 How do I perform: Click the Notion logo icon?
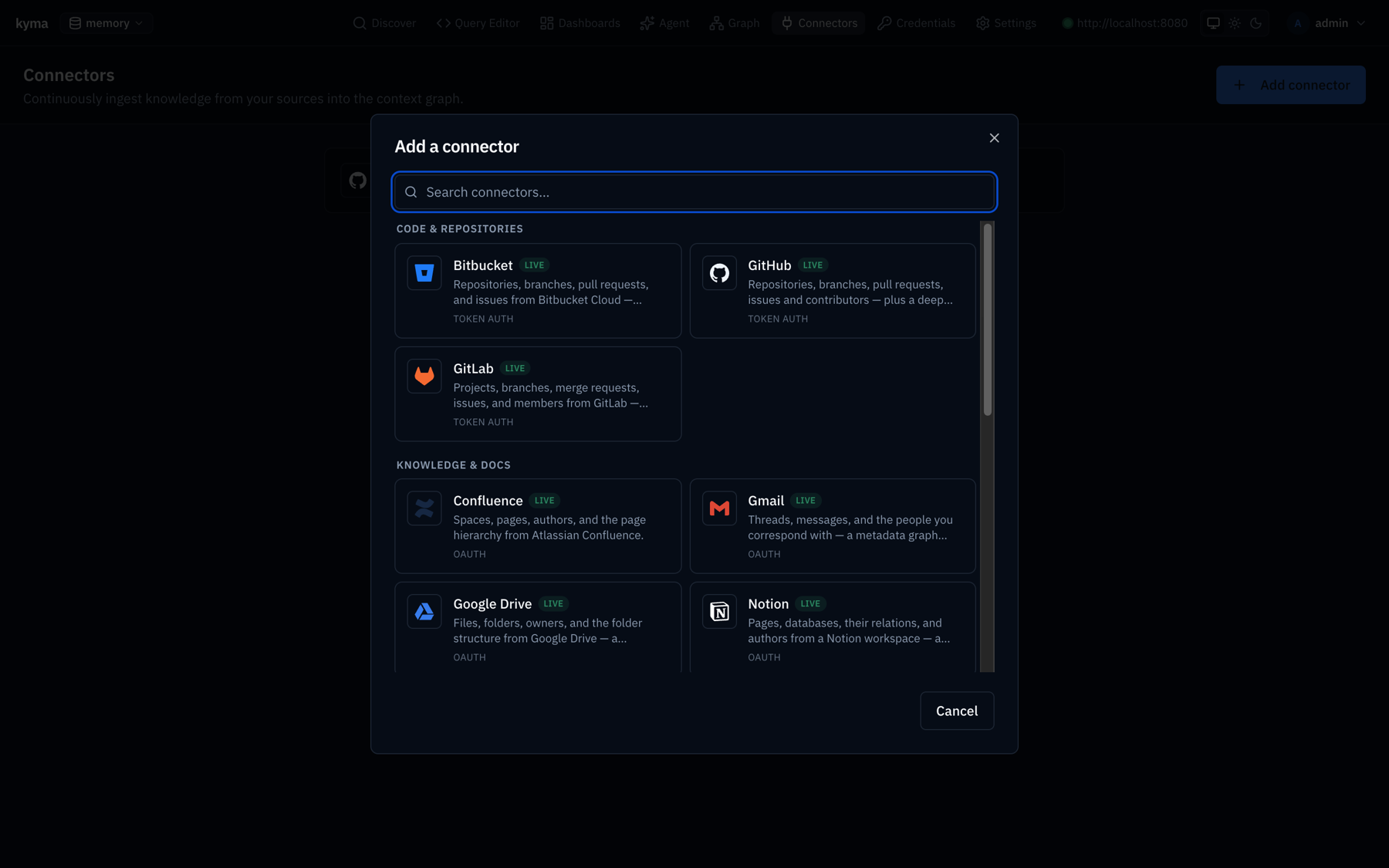click(x=719, y=612)
